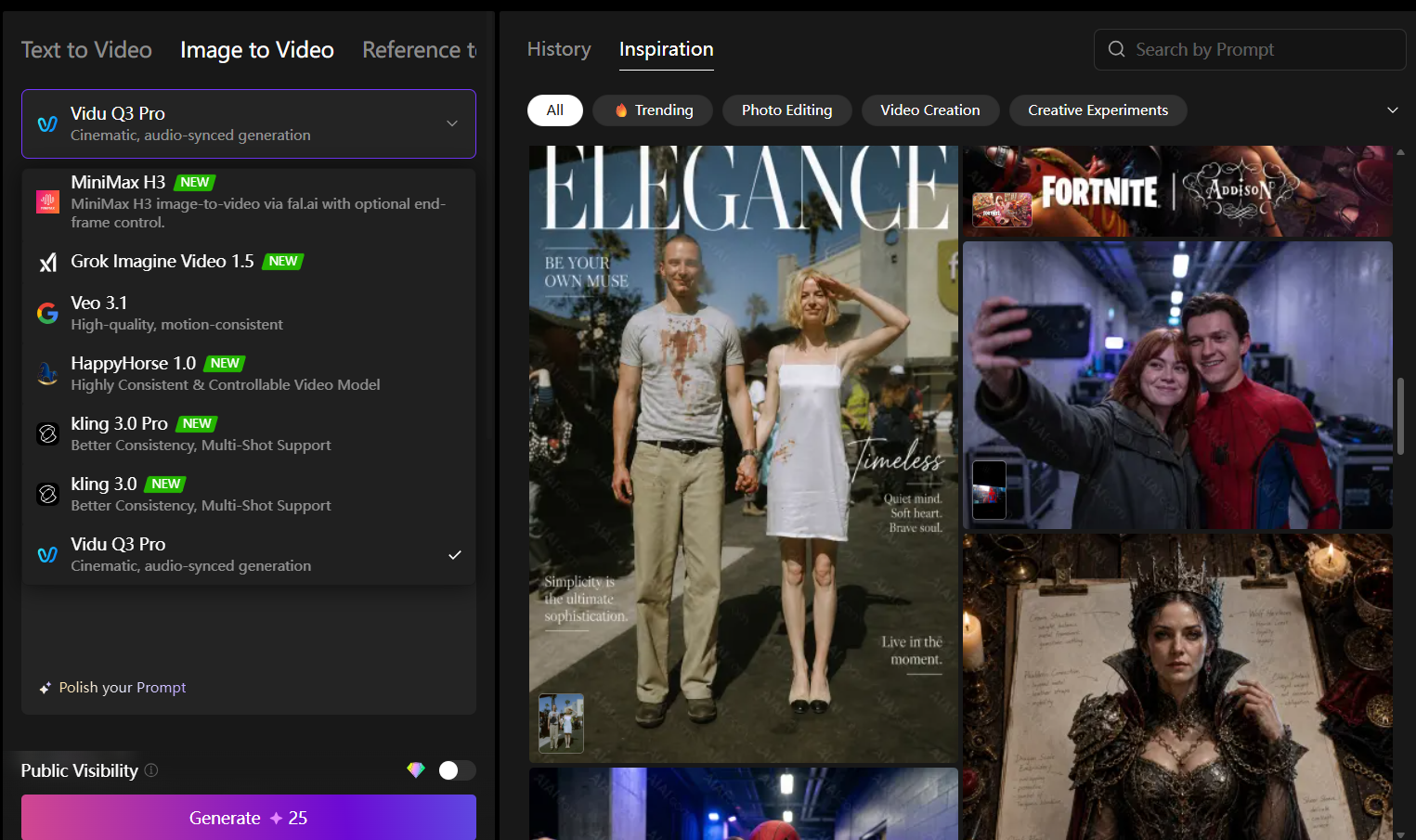This screenshot has height=840, width=1416.
Task: Select the Veo 3.1 model option
Action: click(x=249, y=313)
